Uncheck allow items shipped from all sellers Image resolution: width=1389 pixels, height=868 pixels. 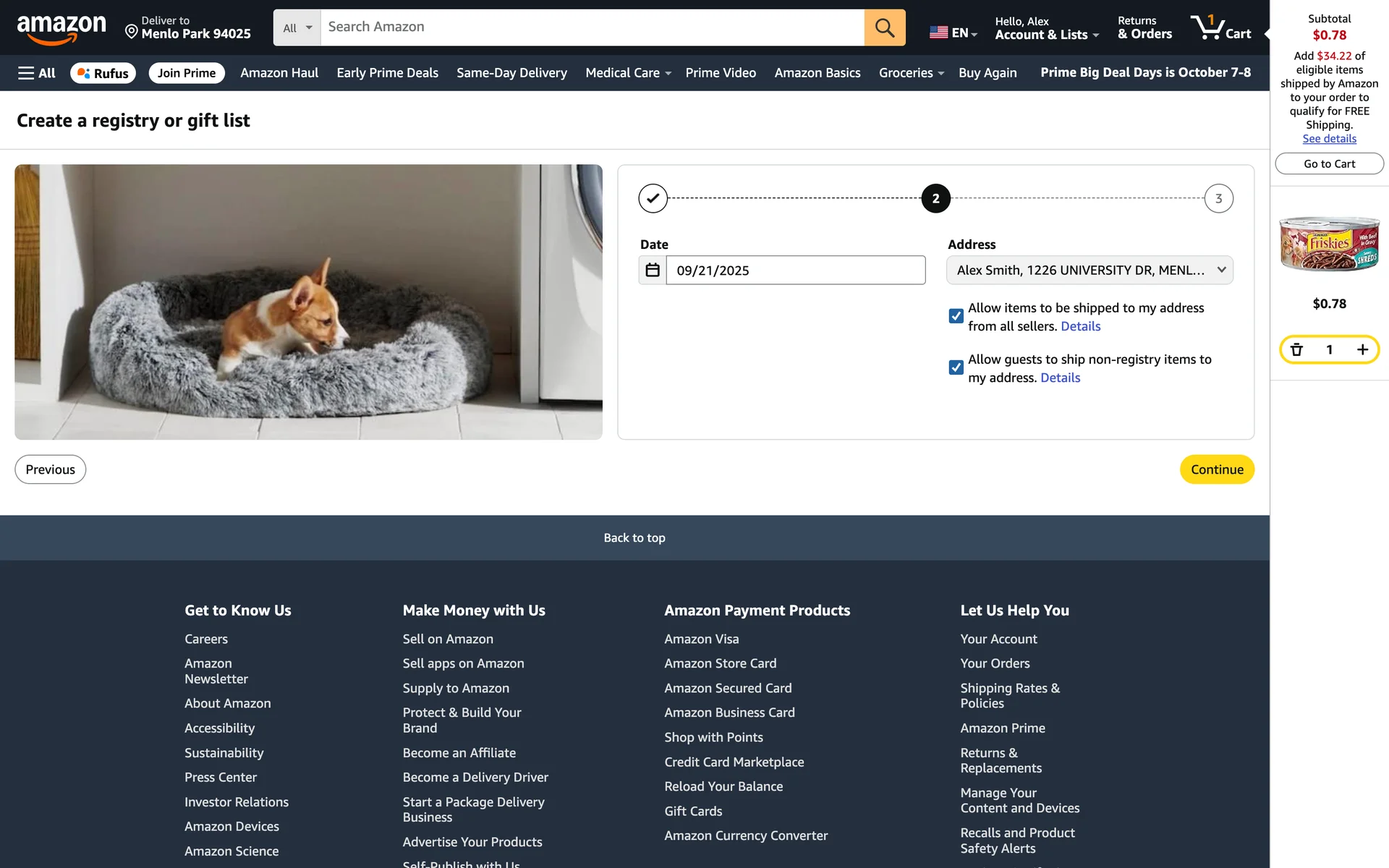coord(956,316)
